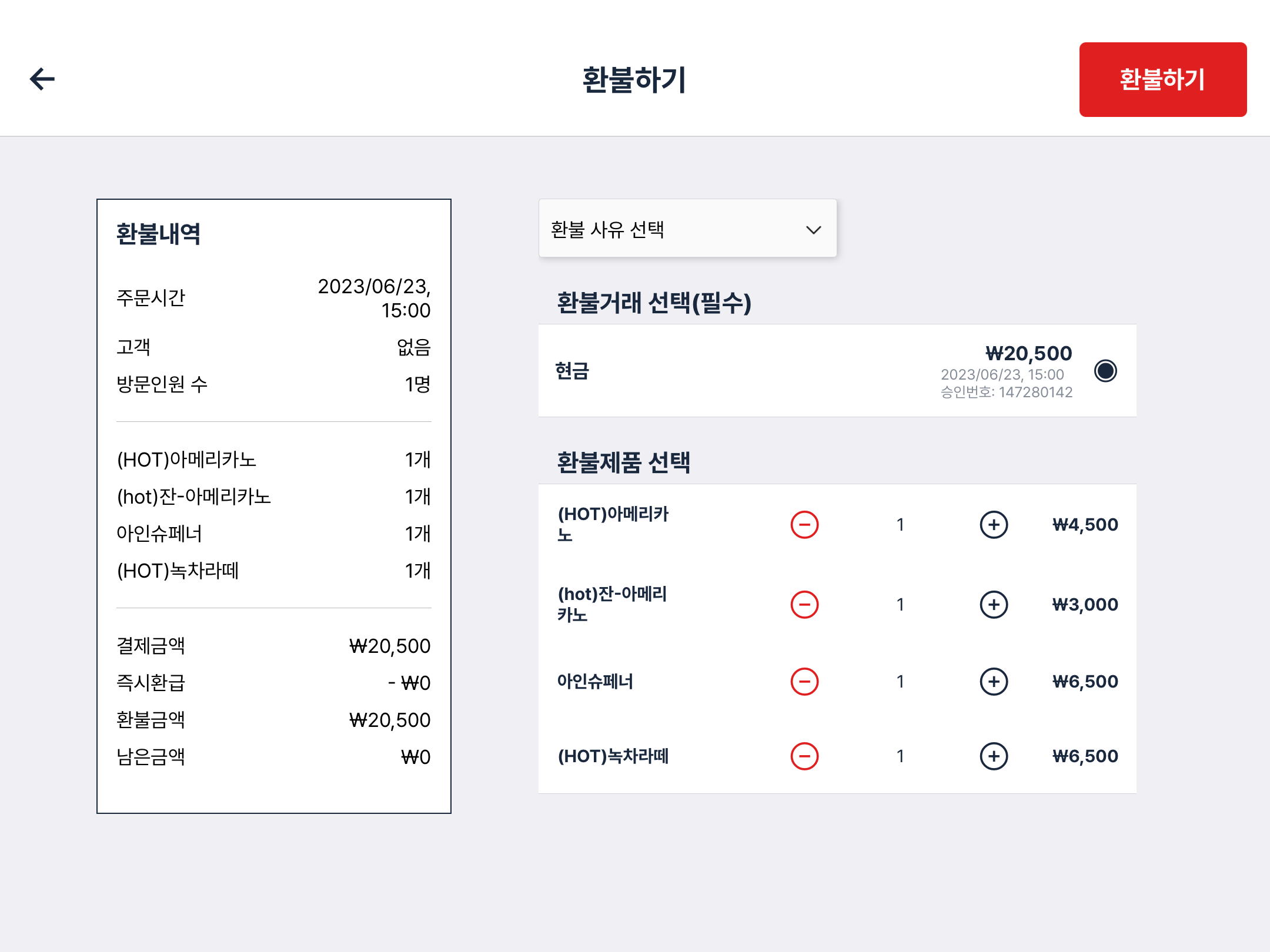Tap the 아인슈페너 product label in refund list

tap(595, 682)
